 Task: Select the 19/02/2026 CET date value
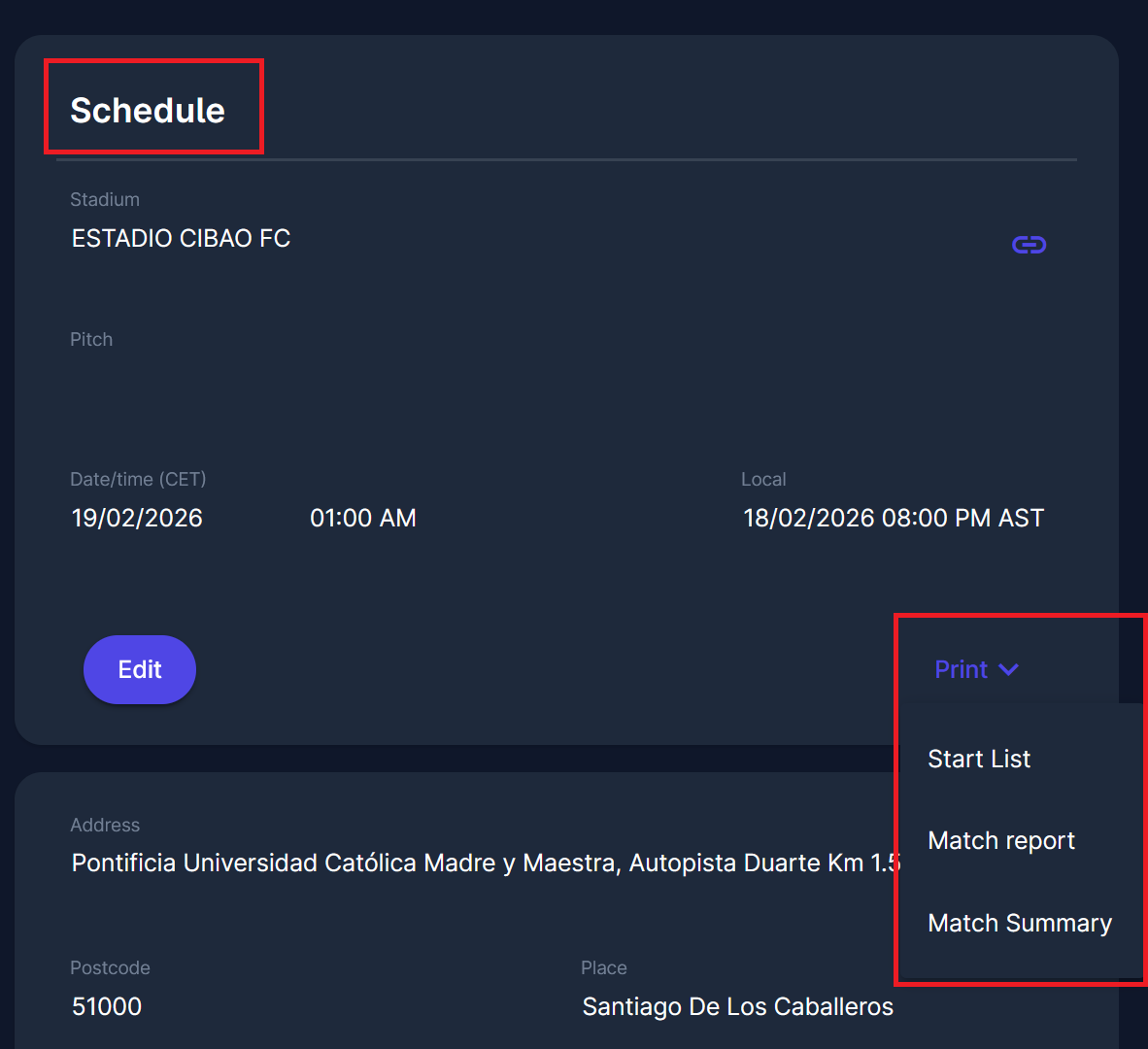point(137,518)
